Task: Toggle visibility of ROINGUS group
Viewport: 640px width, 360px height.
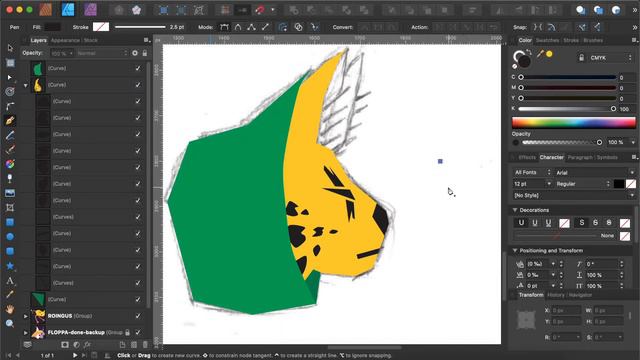Action: click(x=138, y=316)
